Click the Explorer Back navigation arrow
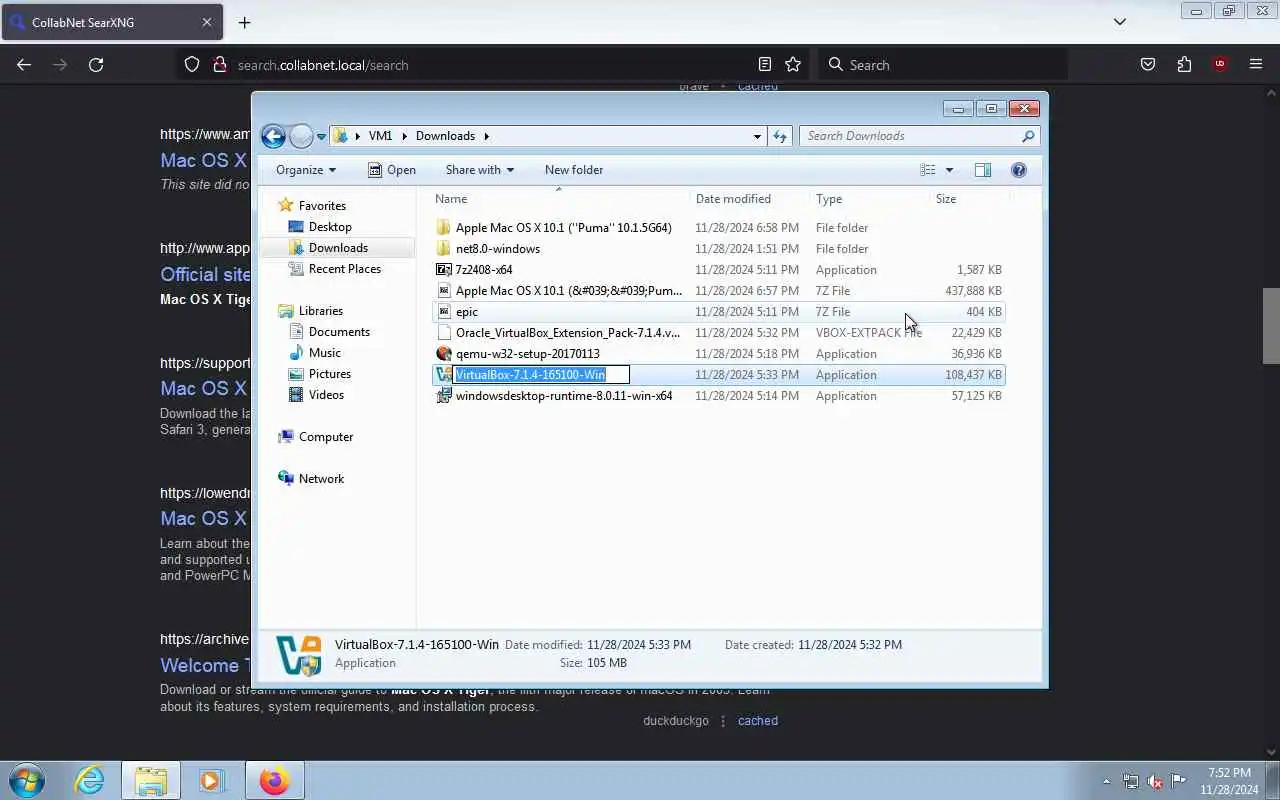The image size is (1280, 800). pos(273,136)
